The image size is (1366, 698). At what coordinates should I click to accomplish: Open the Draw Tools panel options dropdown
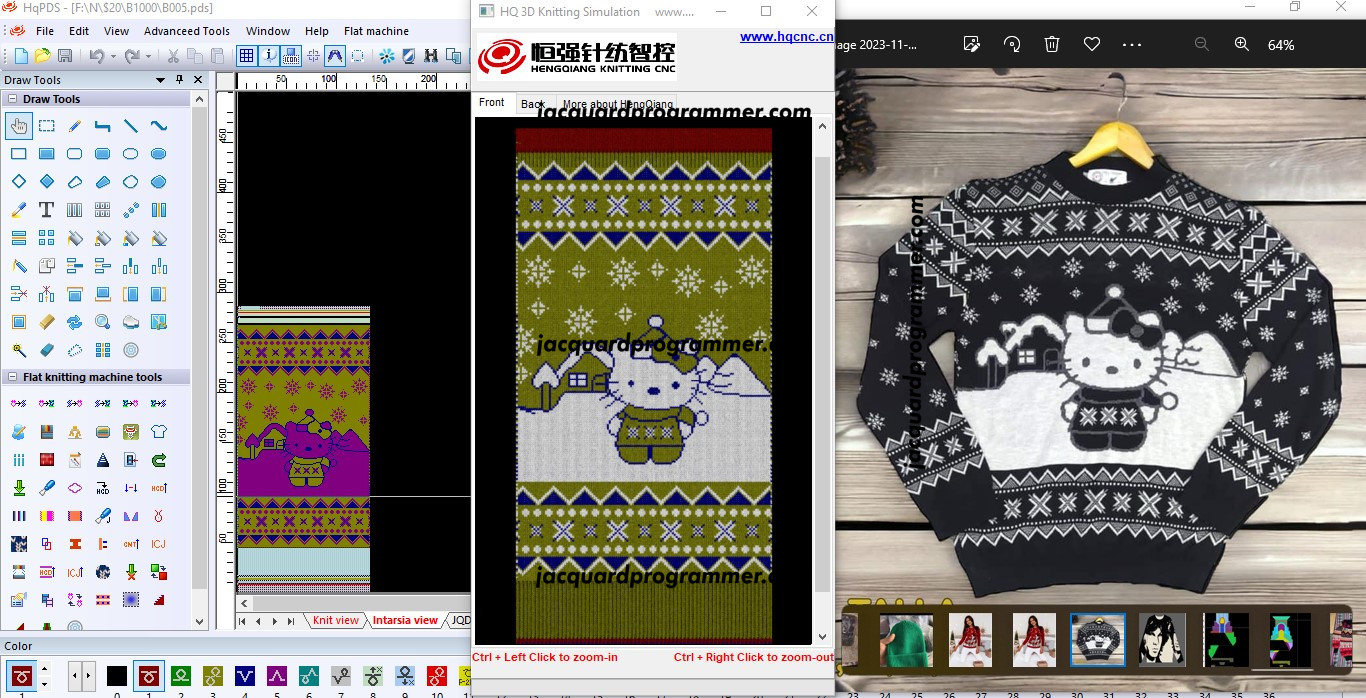(x=160, y=80)
